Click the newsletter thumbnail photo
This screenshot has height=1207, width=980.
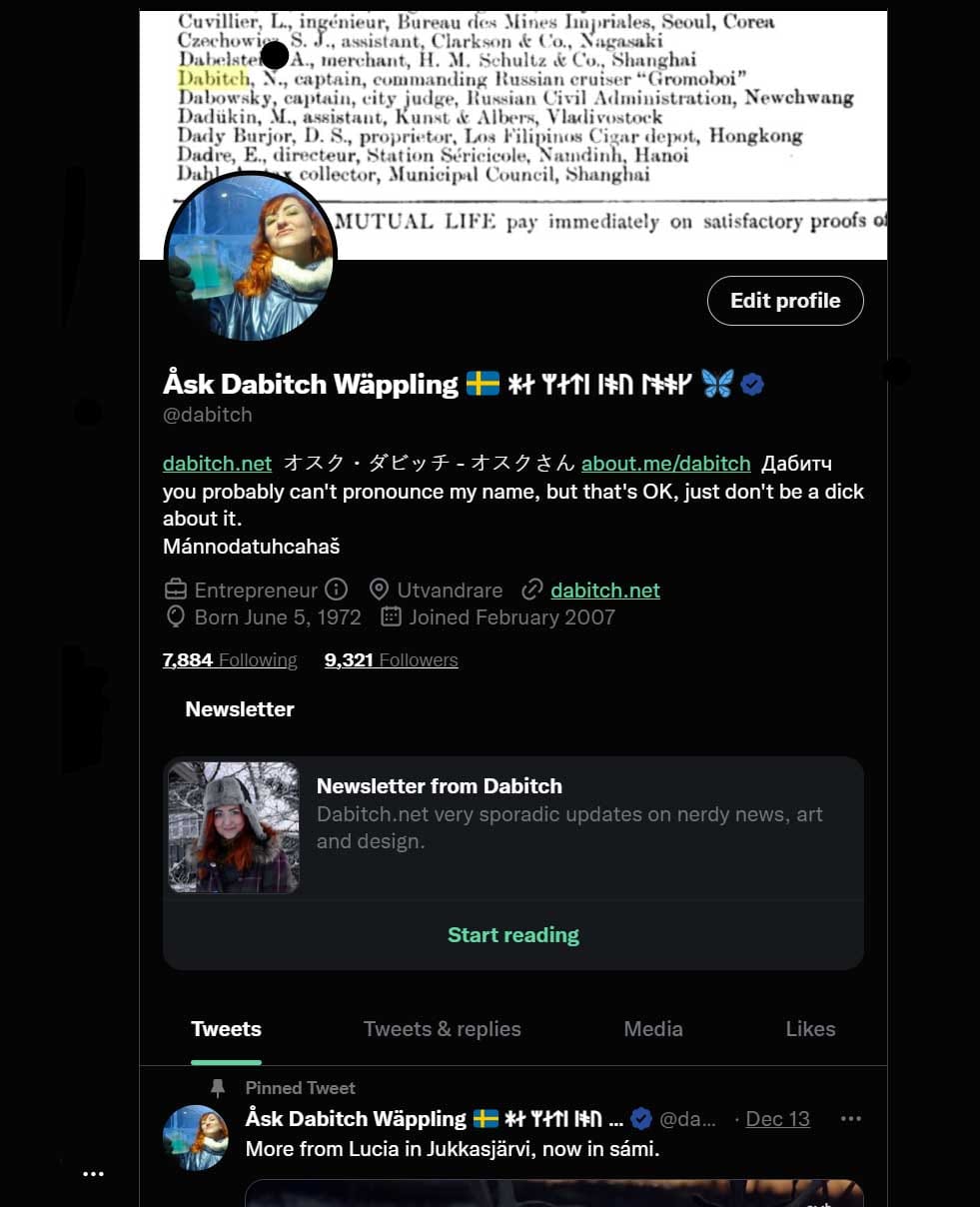click(x=234, y=827)
